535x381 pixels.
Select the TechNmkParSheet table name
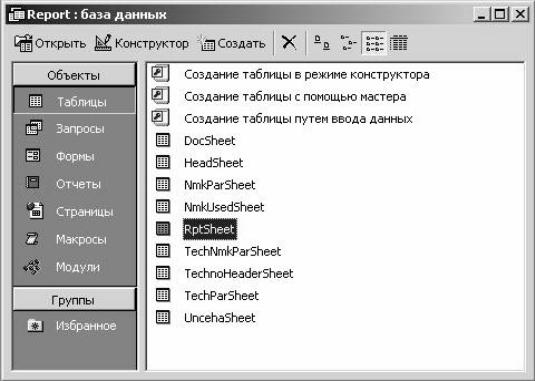(x=233, y=251)
